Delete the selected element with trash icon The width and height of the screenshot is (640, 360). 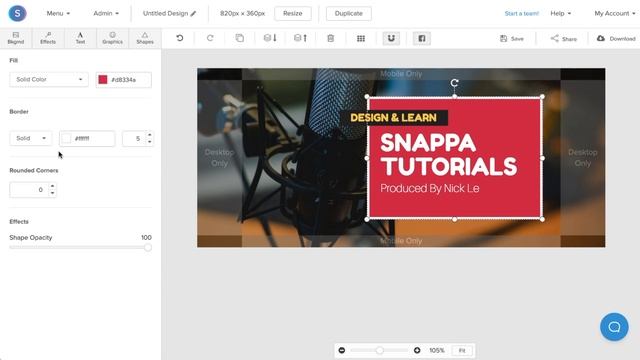coord(331,38)
